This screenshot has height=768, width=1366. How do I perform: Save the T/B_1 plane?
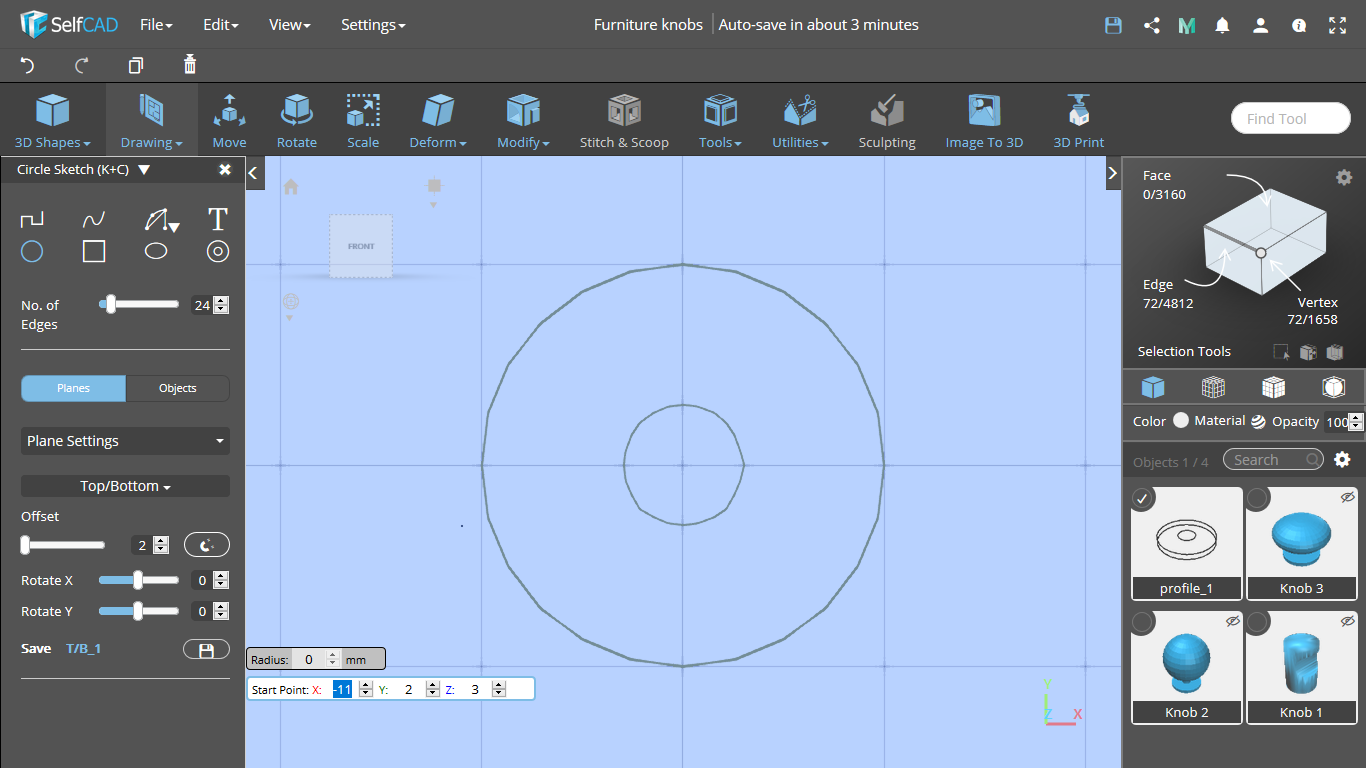pos(206,650)
